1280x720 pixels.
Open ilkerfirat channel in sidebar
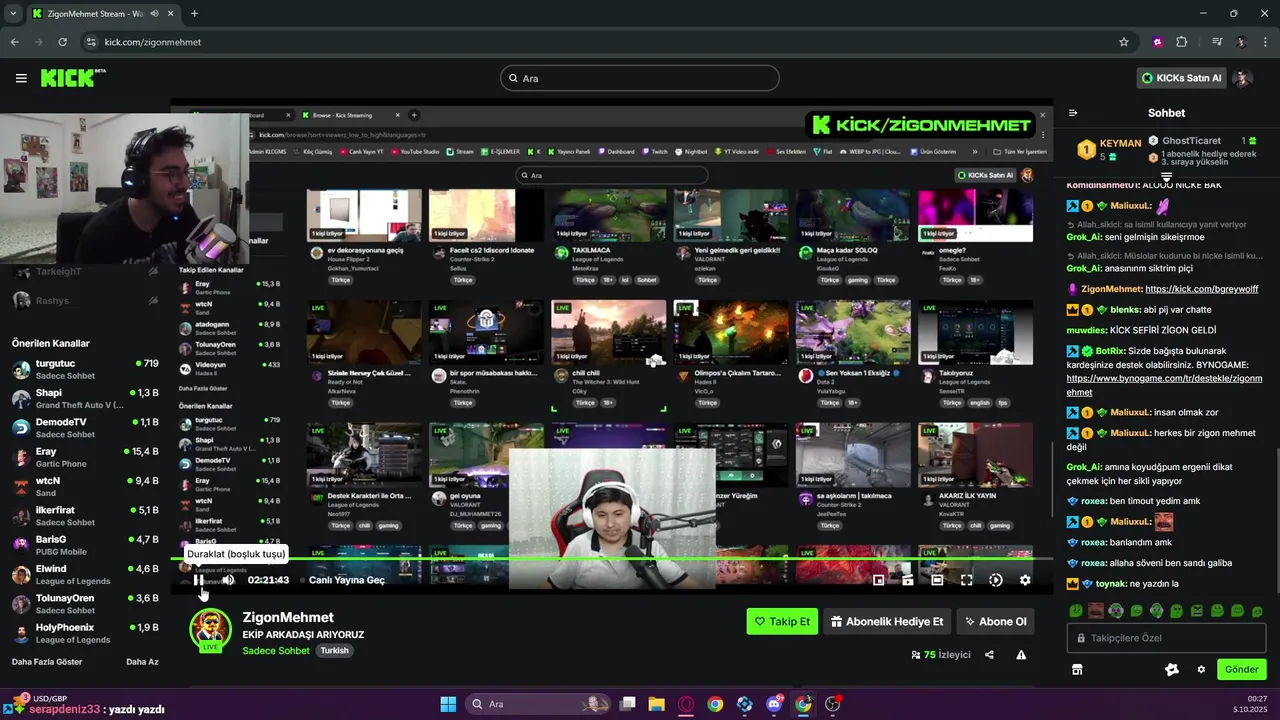coord(85,516)
